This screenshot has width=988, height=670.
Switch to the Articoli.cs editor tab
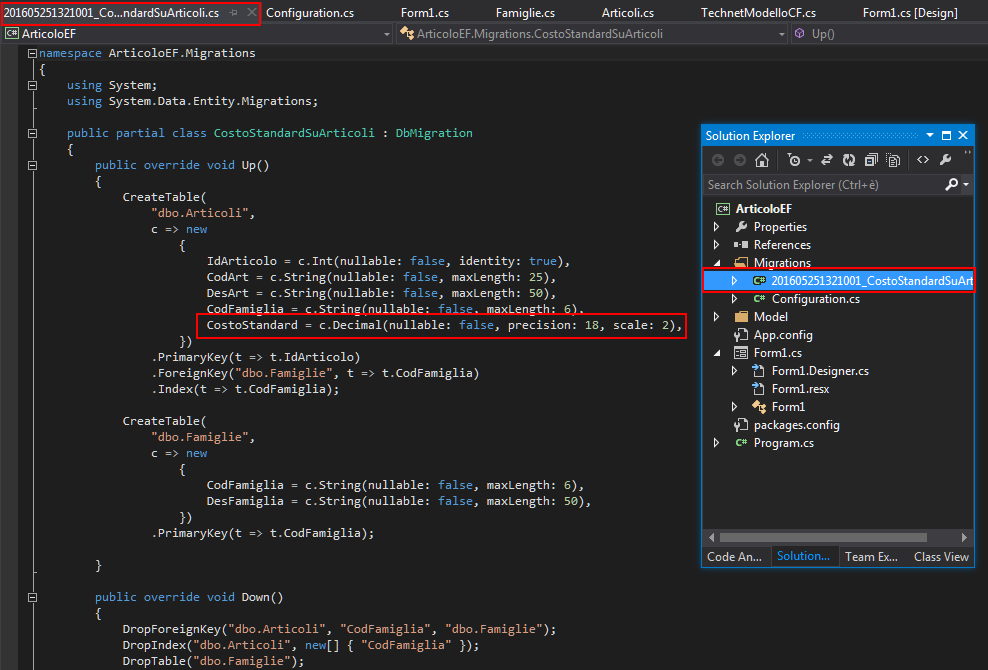click(x=628, y=13)
